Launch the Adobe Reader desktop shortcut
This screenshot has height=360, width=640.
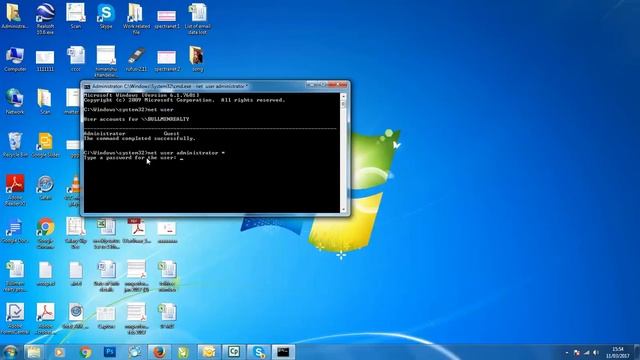pyautogui.click(x=15, y=190)
